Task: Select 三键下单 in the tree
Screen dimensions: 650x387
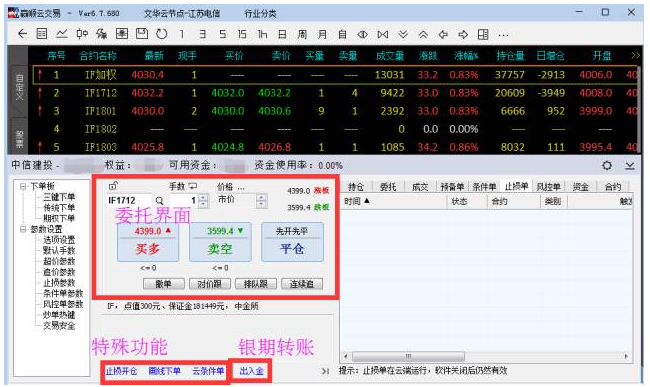Action: [x=59, y=197]
